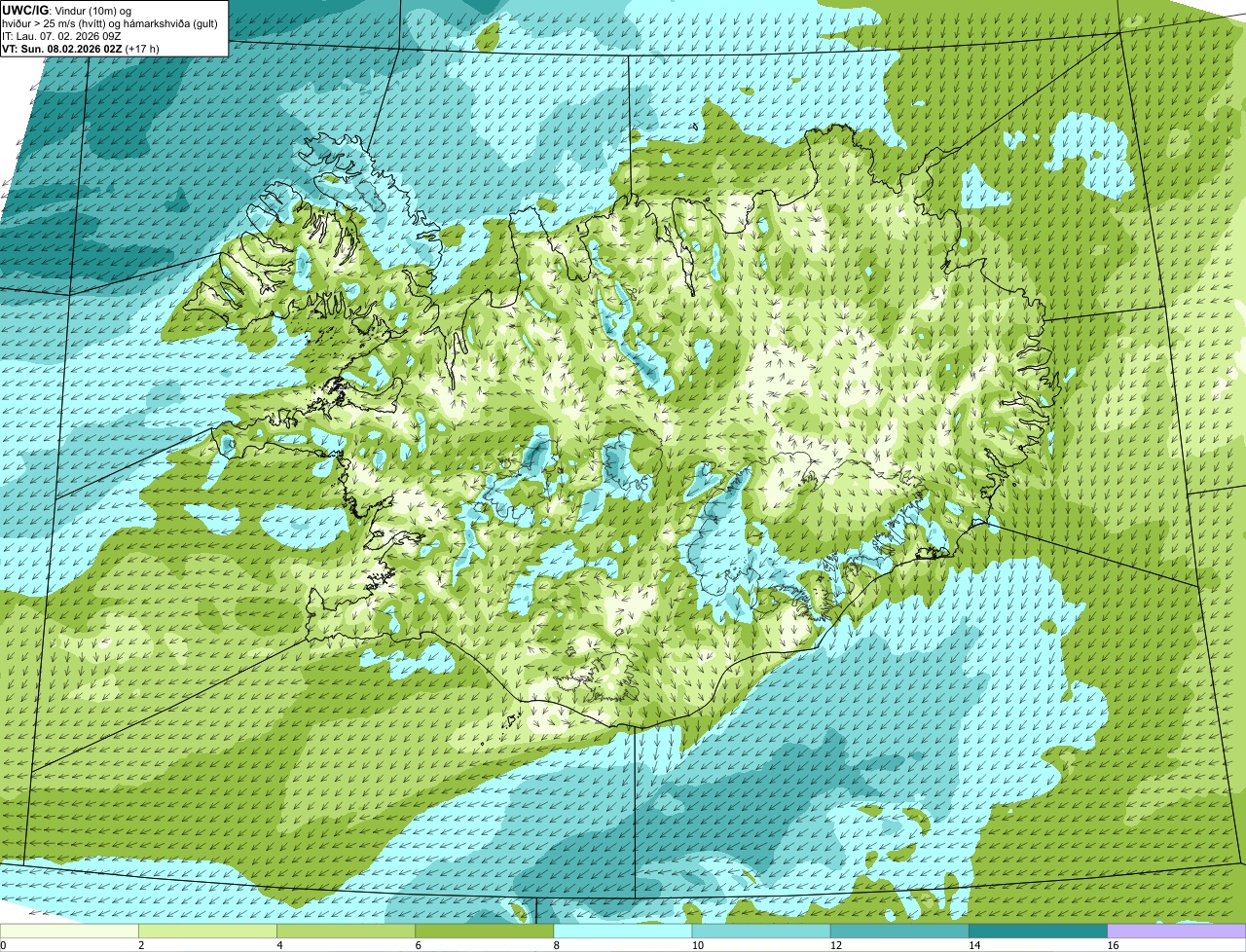This screenshot has width=1246, height=952.
Task: Click the pale yellow 0–2 m/s legend swatch
Action: point(69,932)
